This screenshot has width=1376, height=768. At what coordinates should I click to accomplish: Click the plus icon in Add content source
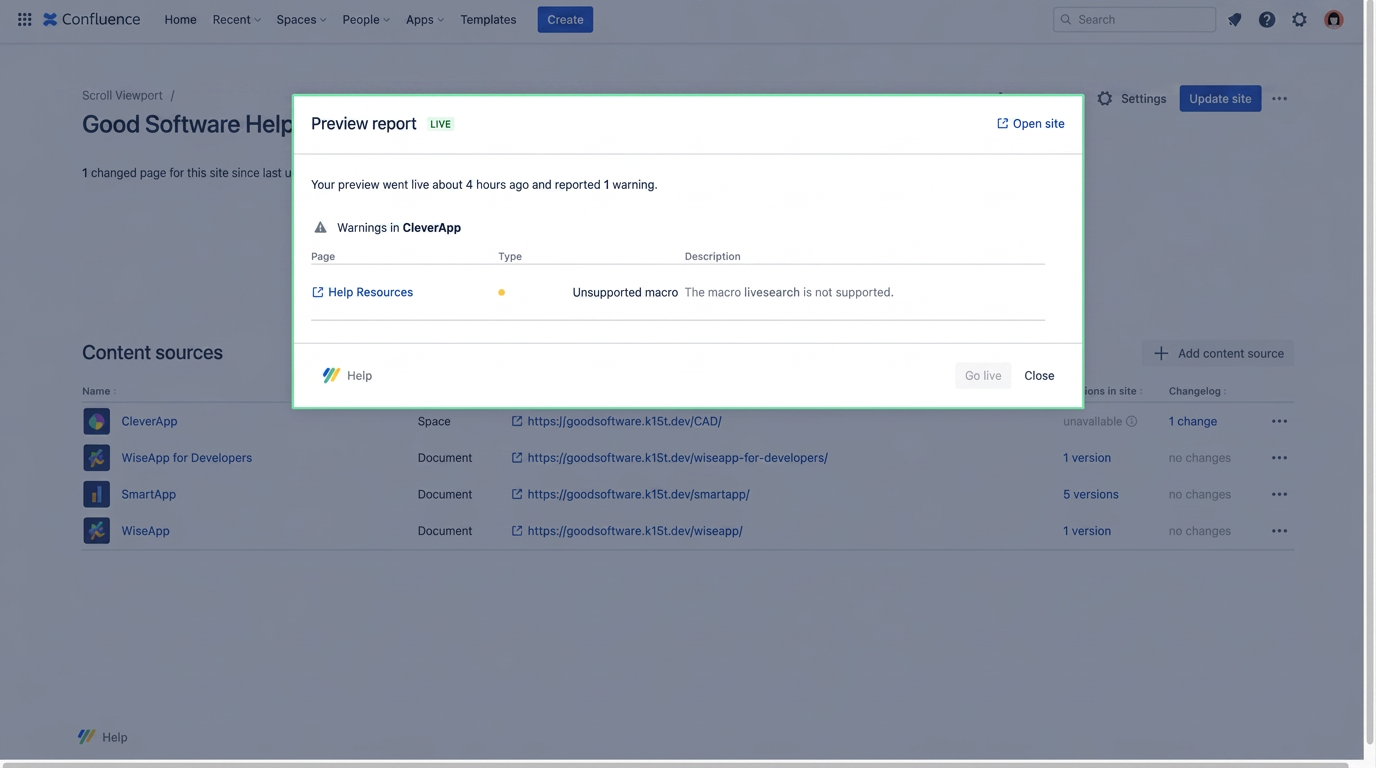click(x=1161, y=353)
